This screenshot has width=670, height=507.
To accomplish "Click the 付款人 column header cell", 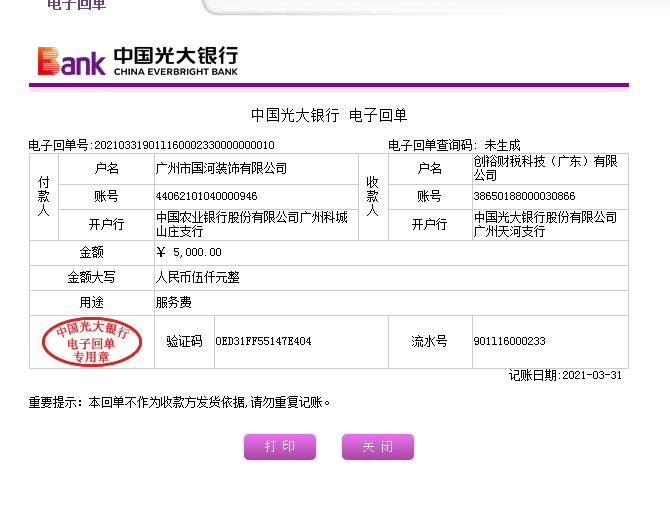I will tap(44, 196).
